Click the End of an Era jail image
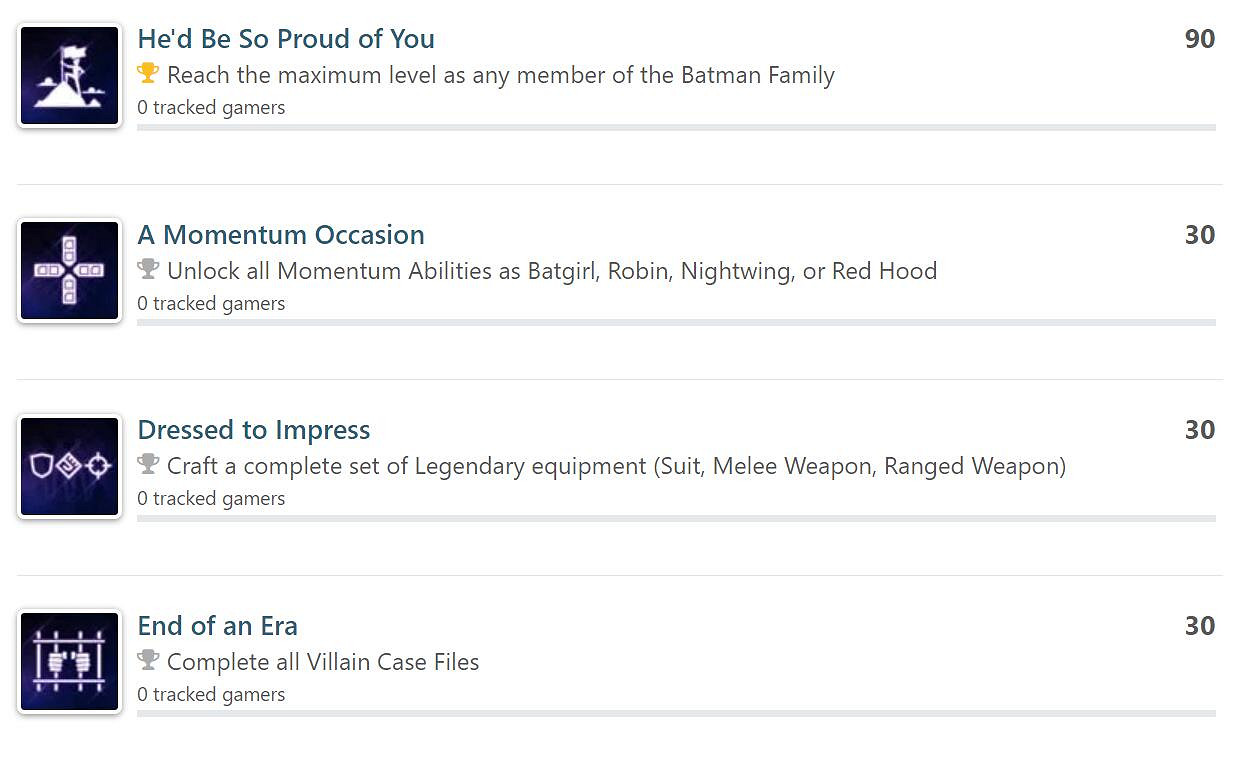 coord(69,662)
